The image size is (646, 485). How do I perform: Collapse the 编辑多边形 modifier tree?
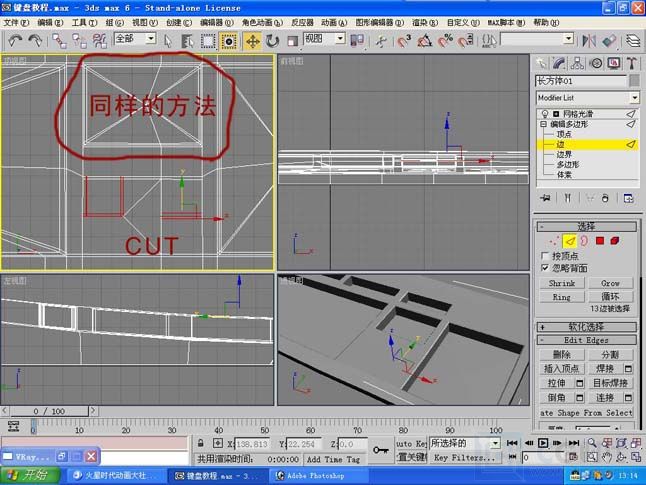[x=543, y=124]
